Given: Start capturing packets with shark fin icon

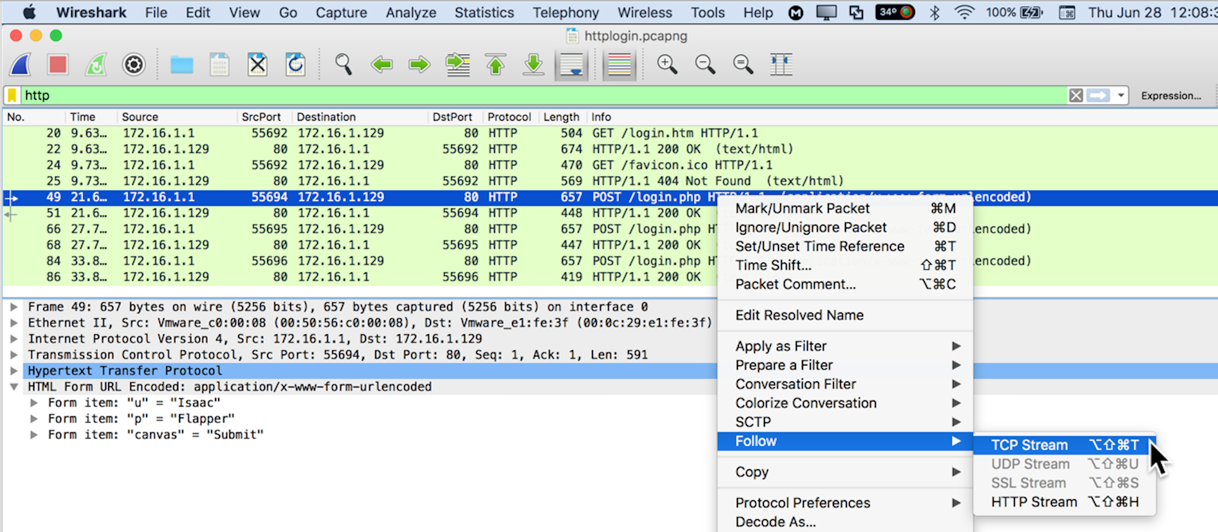Looking at the screenshot, I should click(21, 65).
